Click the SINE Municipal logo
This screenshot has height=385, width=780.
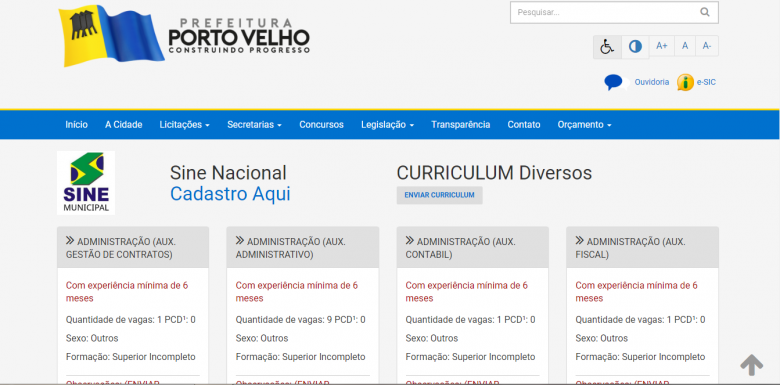click(86, 183)
